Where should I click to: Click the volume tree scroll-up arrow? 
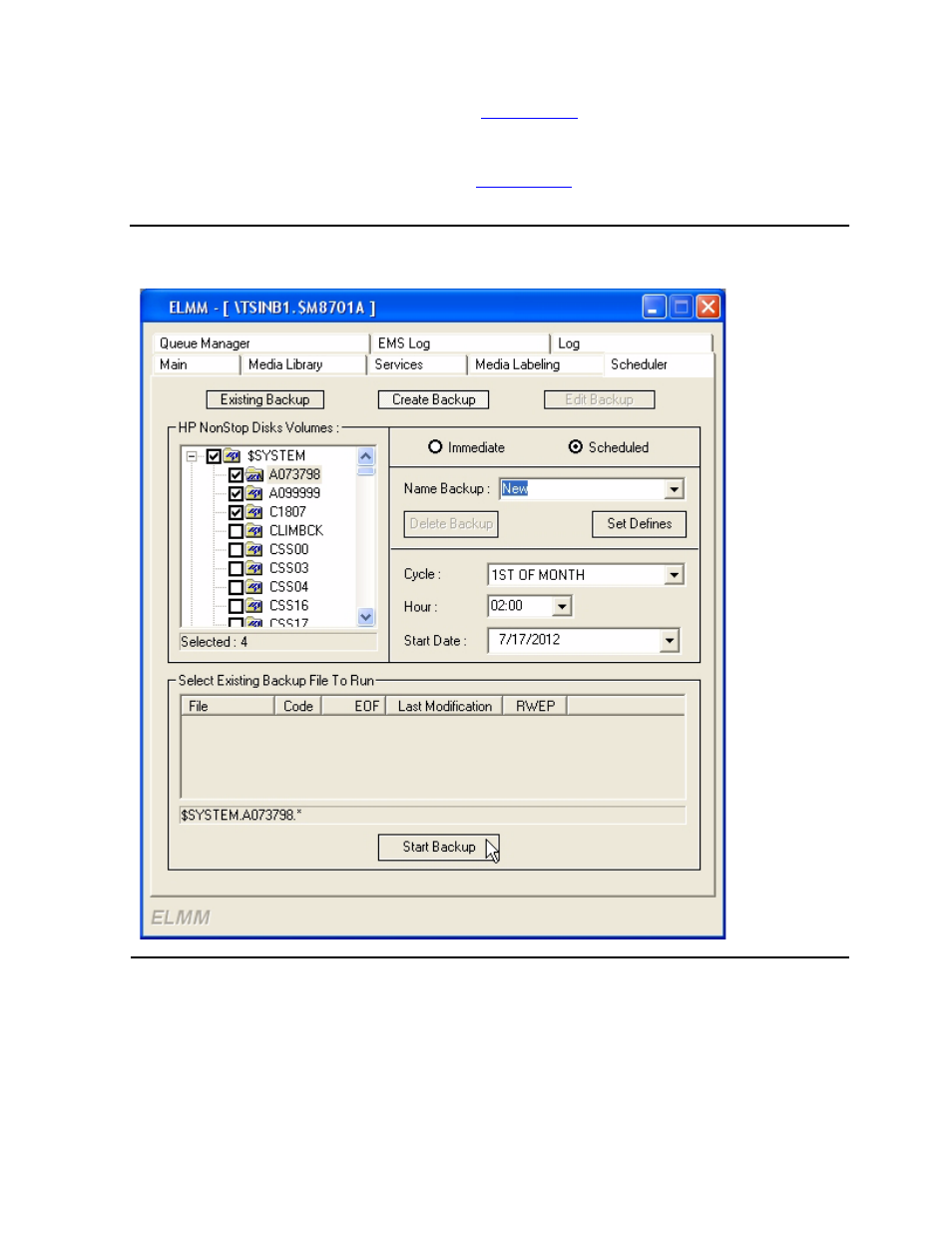point(366,456)
